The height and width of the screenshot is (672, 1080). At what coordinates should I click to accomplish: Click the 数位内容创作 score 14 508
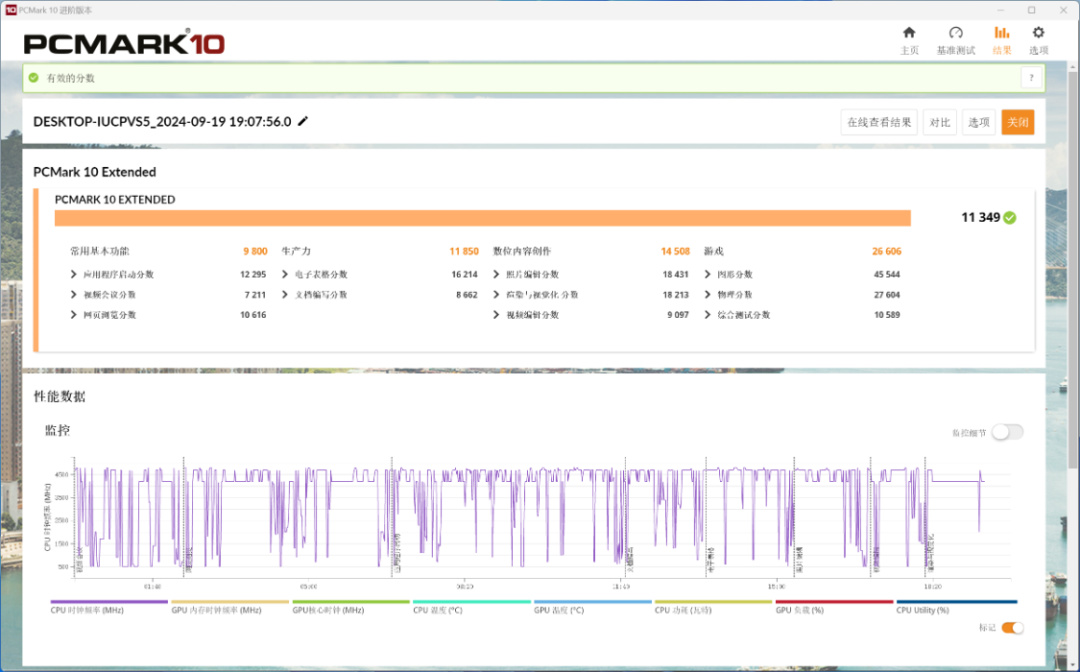[675, 251]
